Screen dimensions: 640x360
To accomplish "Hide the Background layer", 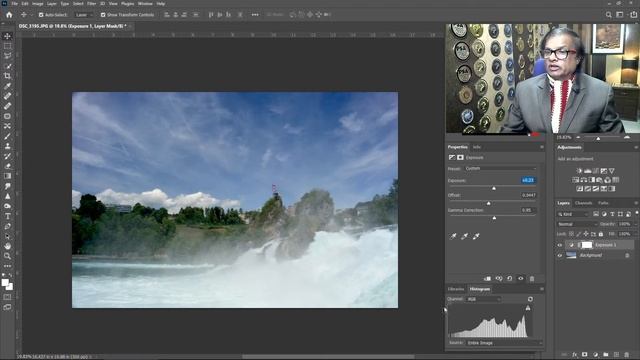I will 560,256.
